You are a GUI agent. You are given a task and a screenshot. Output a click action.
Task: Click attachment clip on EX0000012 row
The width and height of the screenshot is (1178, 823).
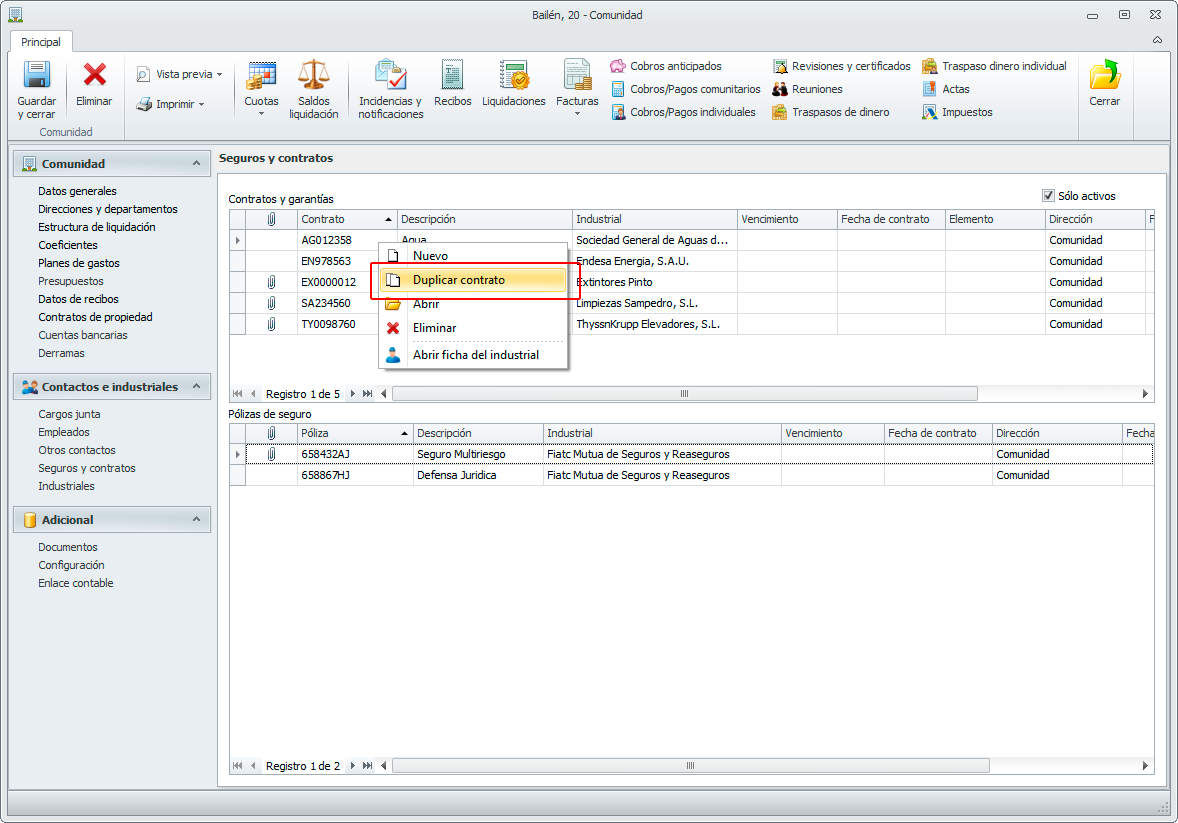pos(271,282)
